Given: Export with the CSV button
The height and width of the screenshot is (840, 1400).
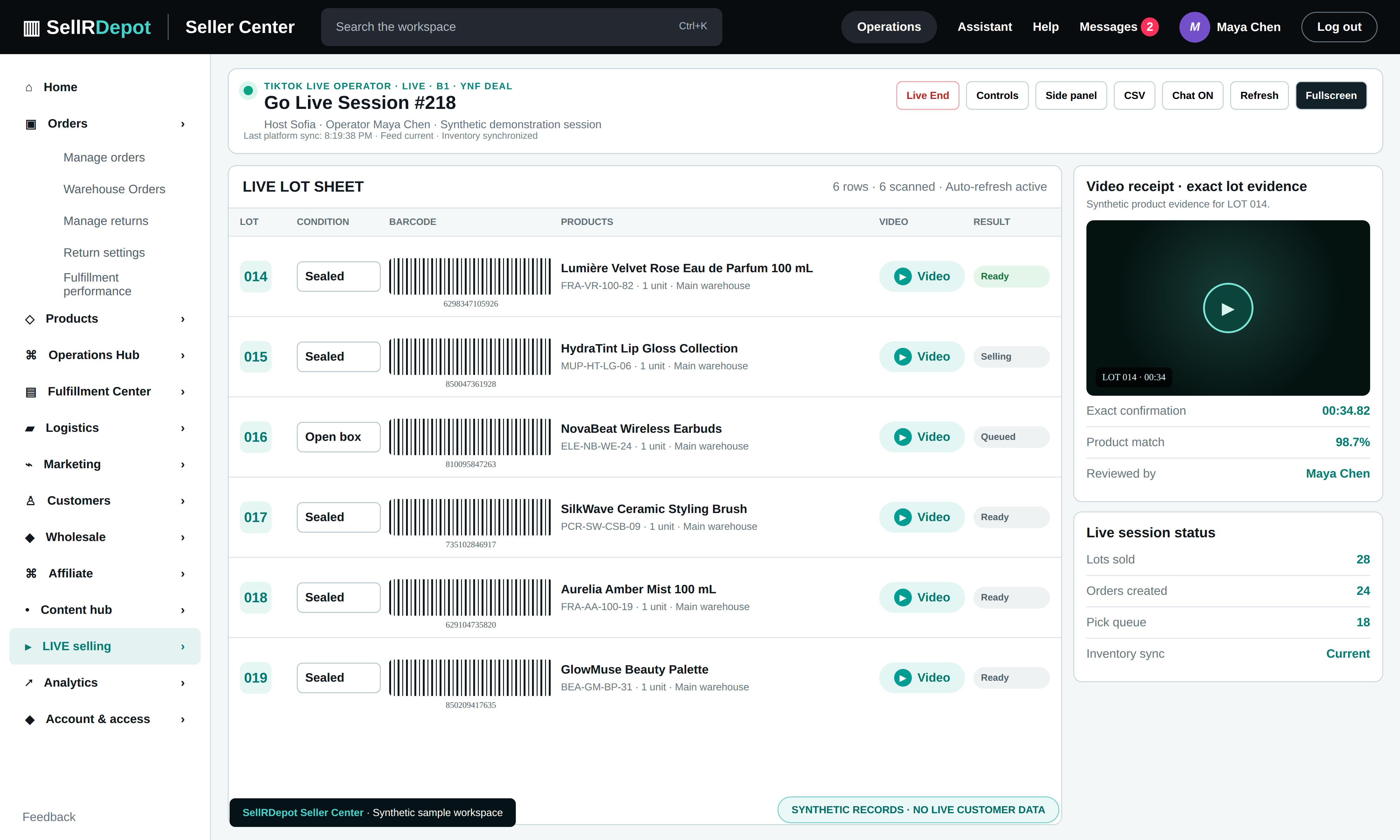Looking at the screenshot, I should pyautogui.click(x=1134, y=96).
